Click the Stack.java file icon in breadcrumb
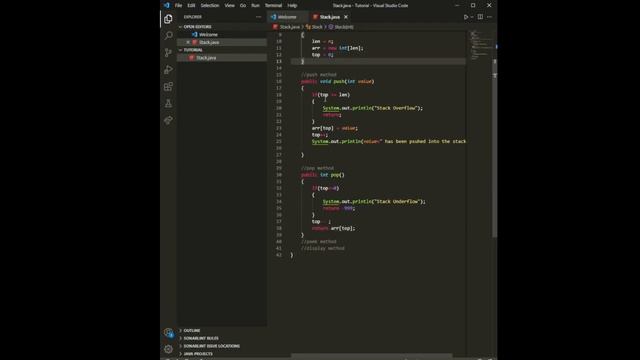This screenshot has height=360, width=640. [x=275, y=27]
